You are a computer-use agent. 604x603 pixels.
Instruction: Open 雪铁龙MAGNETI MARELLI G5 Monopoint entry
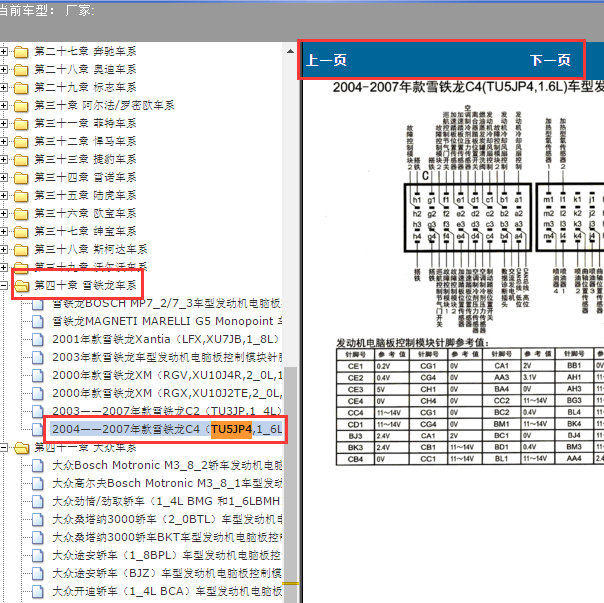(x=167, y=321)
